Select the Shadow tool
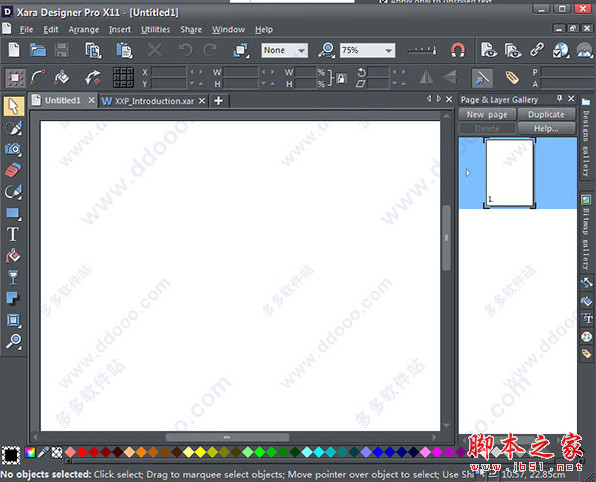The height and width of the screenshot is (482, 596). [x=13, y=298]
